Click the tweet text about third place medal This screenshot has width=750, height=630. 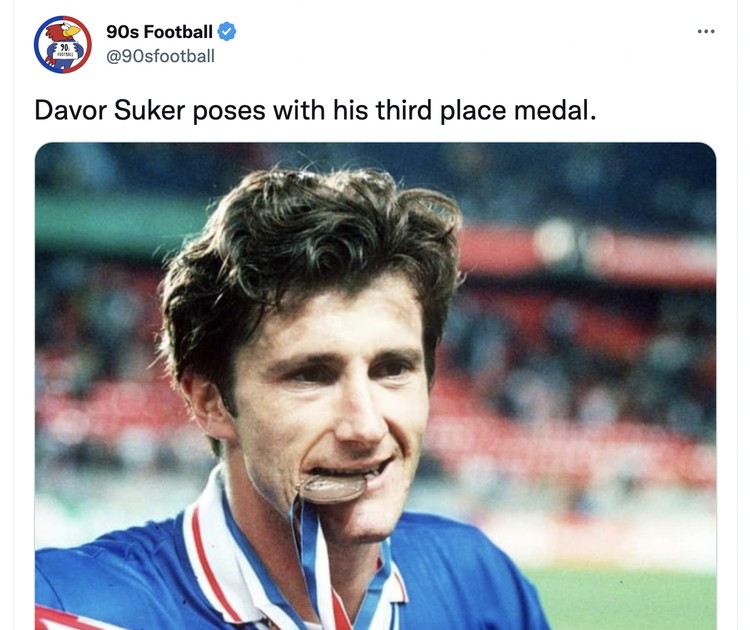coord(315,111)
